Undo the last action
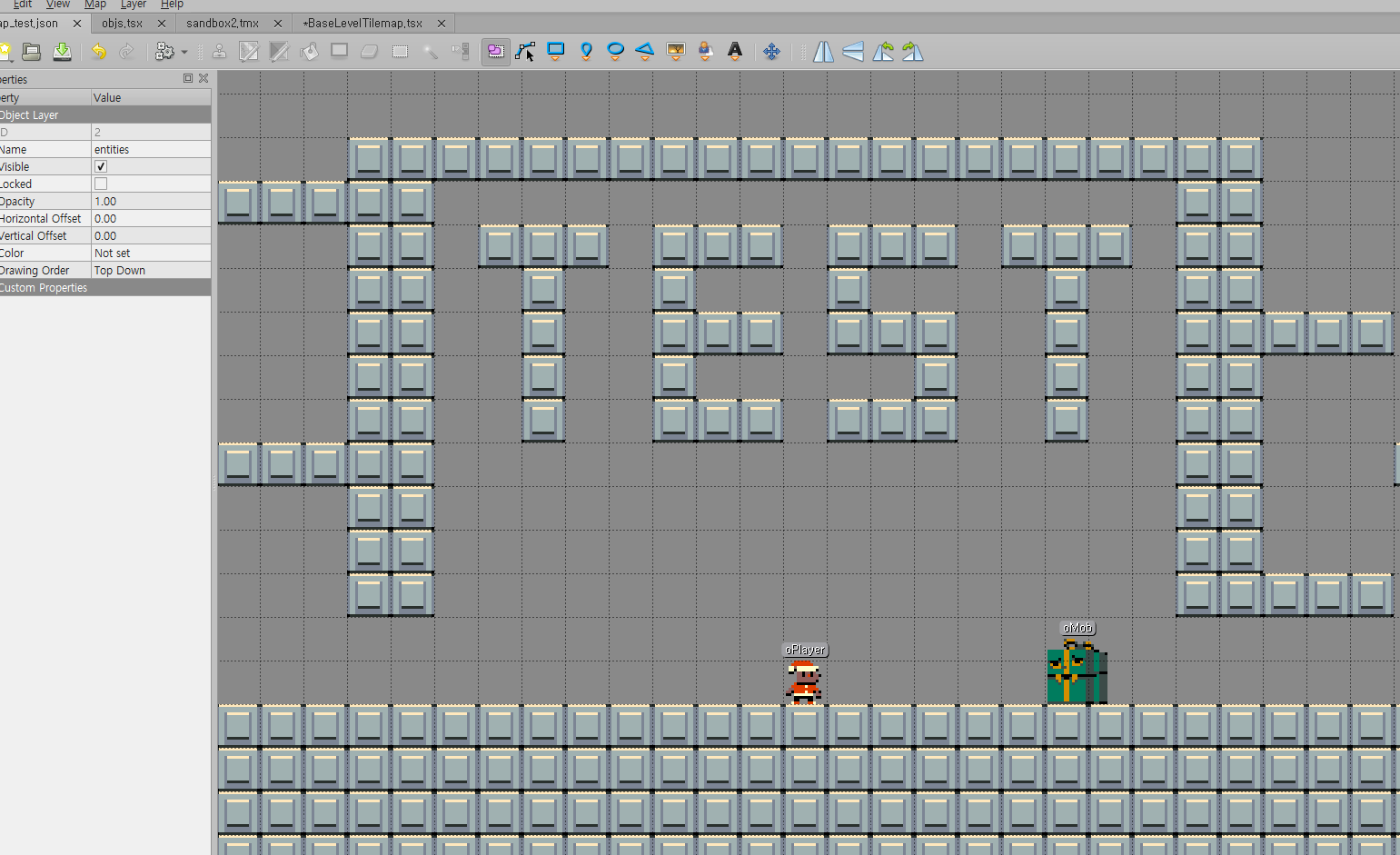The width and height of the screenshot is (1400, 855). click(98, 52)
